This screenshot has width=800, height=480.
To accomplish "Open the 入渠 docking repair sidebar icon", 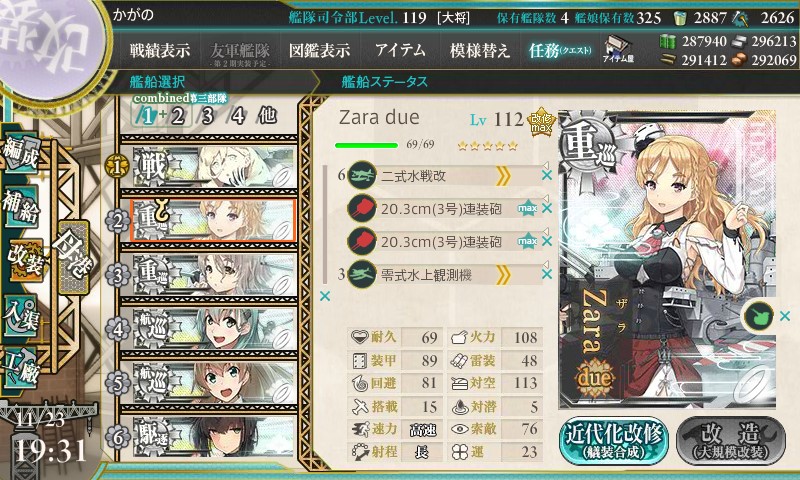I will click(x=21, y=316).
